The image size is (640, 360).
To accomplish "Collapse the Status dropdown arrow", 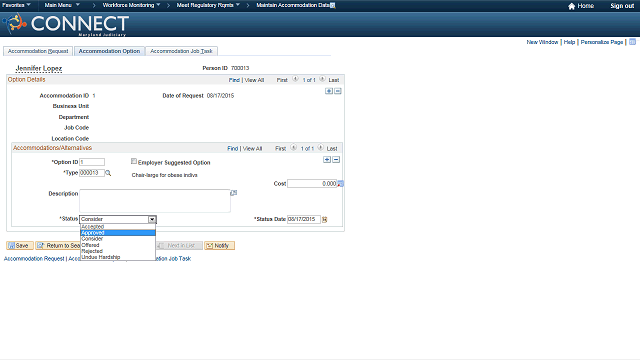I will pyautogui.click(x=152, y=219).
